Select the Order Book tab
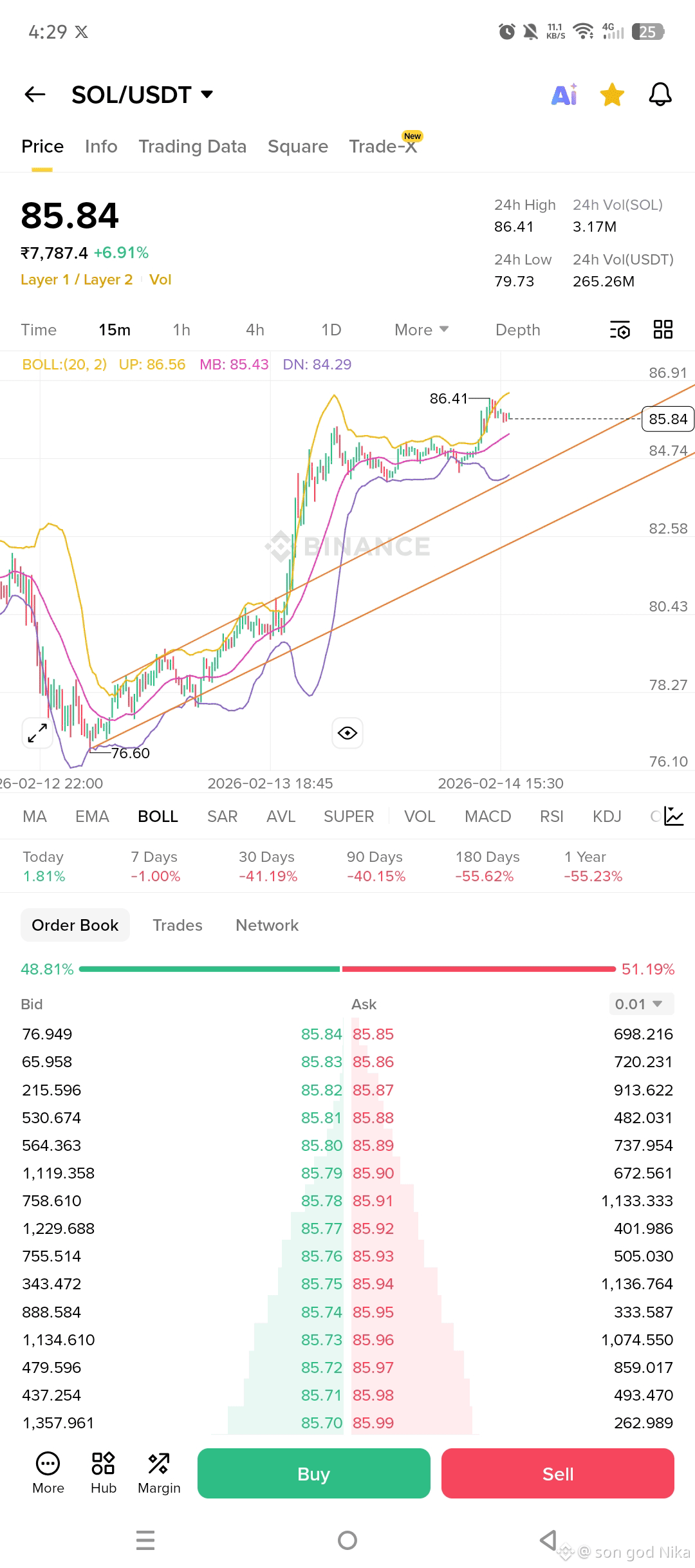 tap(75, 925)
